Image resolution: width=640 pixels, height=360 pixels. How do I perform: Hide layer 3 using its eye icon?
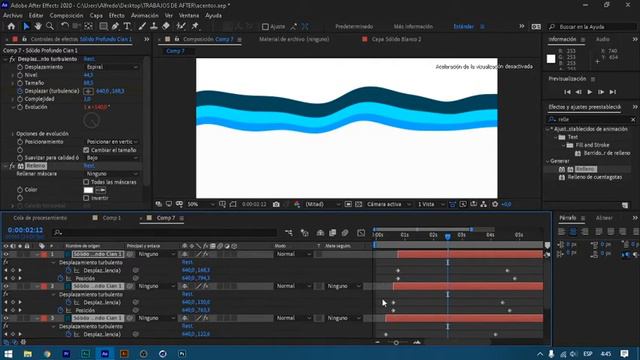click(x=6, y=318)
